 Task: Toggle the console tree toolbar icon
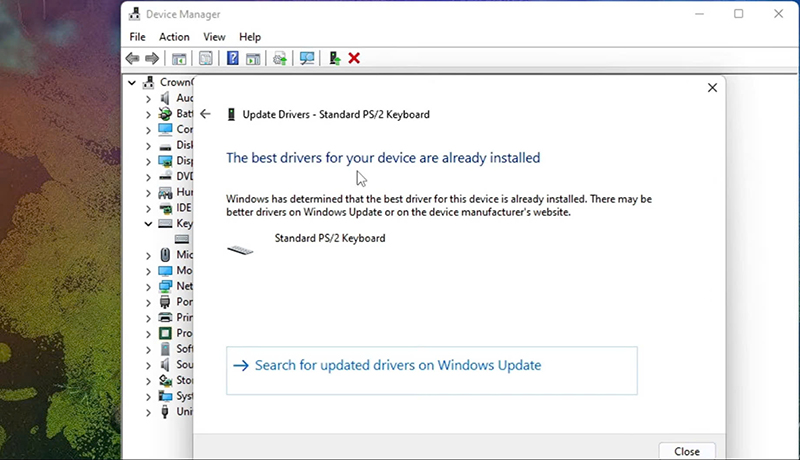click(x=179, y=59)
